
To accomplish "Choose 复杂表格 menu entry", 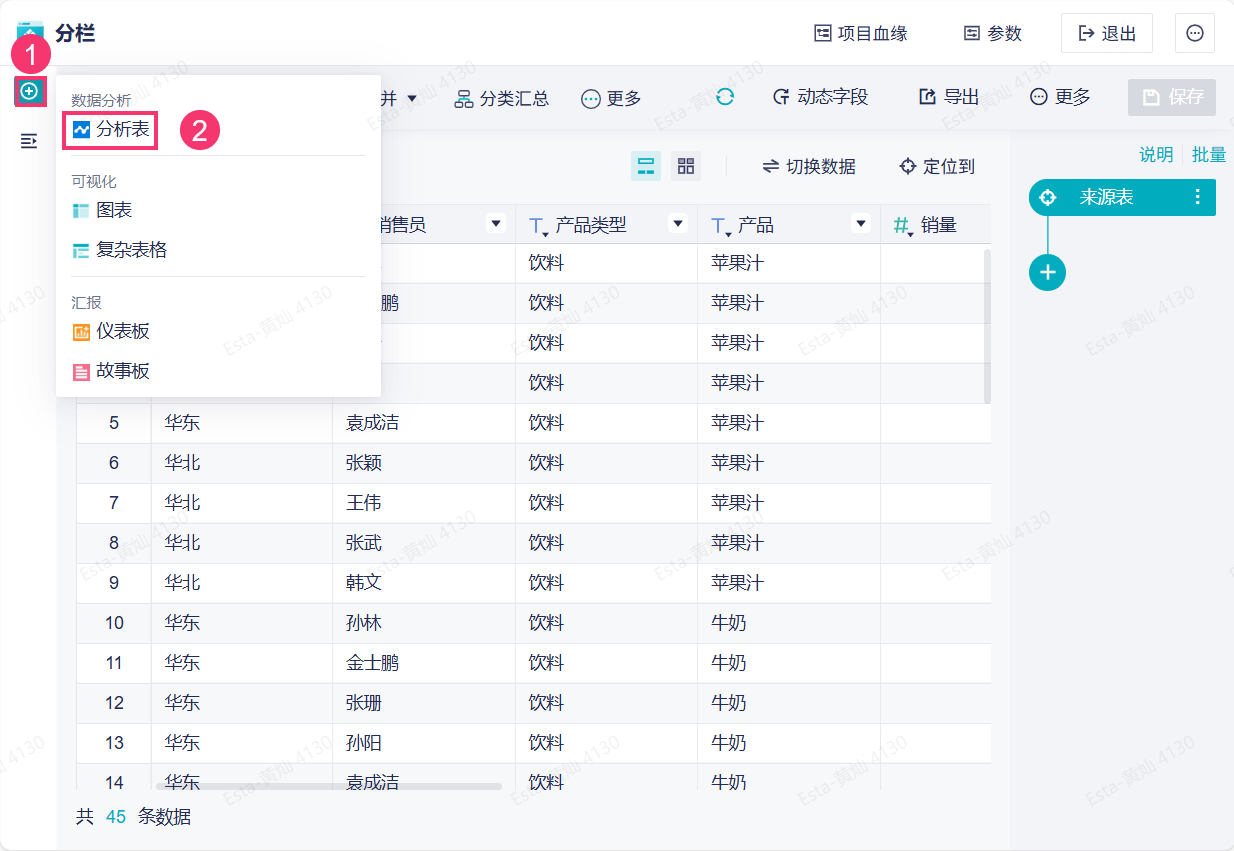I will pyautogui.click(x=120, y=250).
